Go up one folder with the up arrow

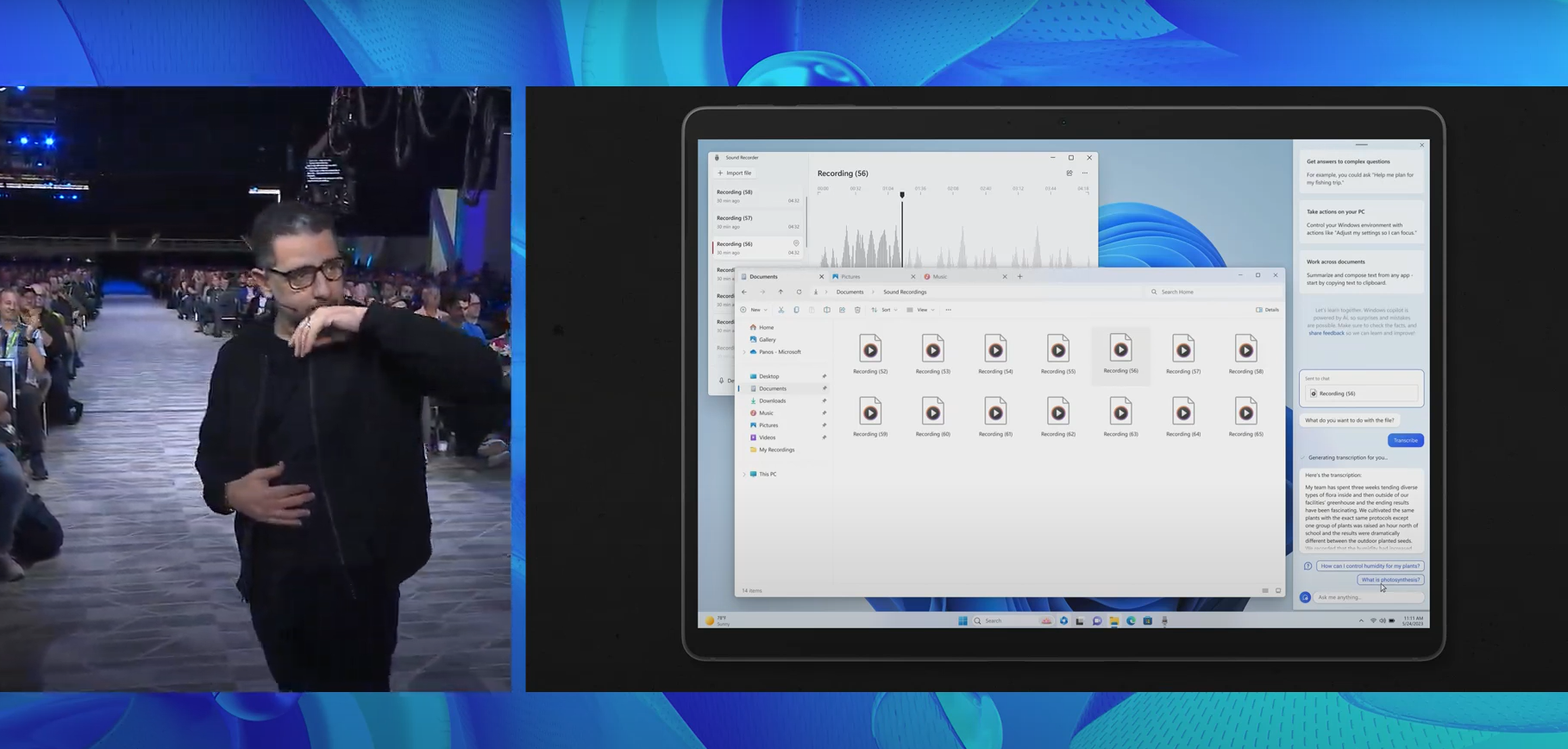(781, 292)
